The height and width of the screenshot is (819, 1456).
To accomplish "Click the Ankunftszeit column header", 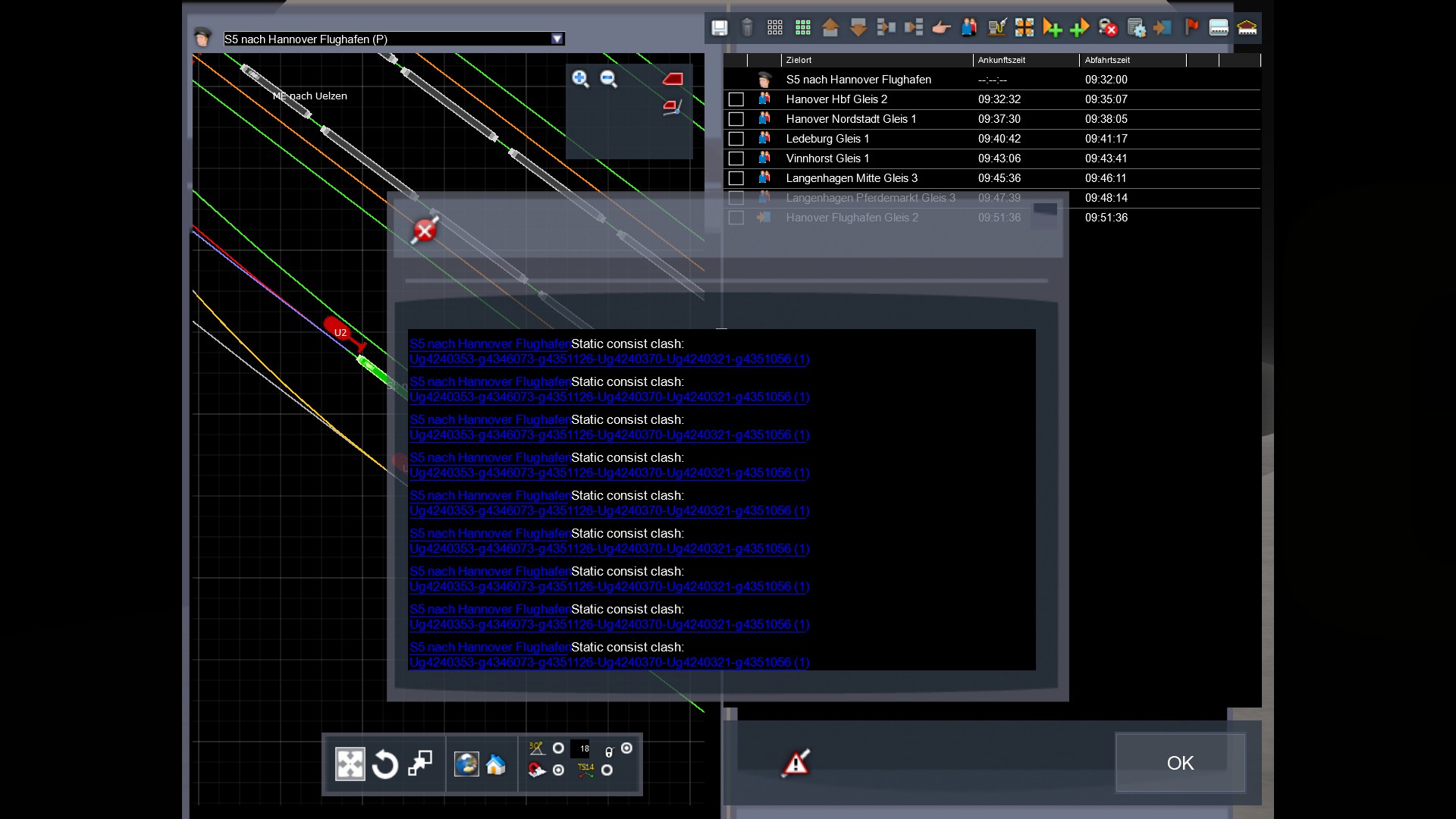I will [1001, 60].
